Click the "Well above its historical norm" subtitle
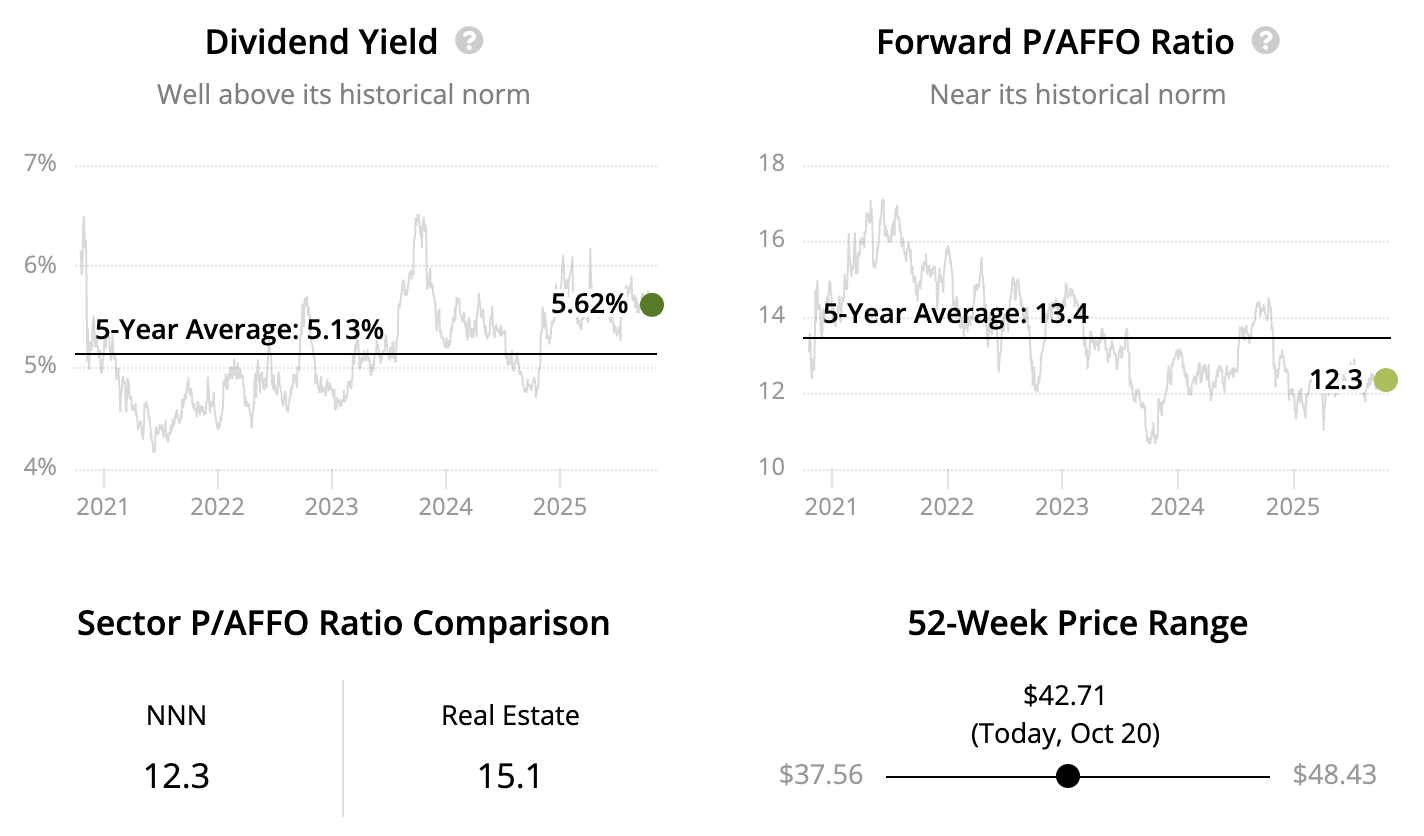Screen dimensions: 1424x836 (343, 95)
